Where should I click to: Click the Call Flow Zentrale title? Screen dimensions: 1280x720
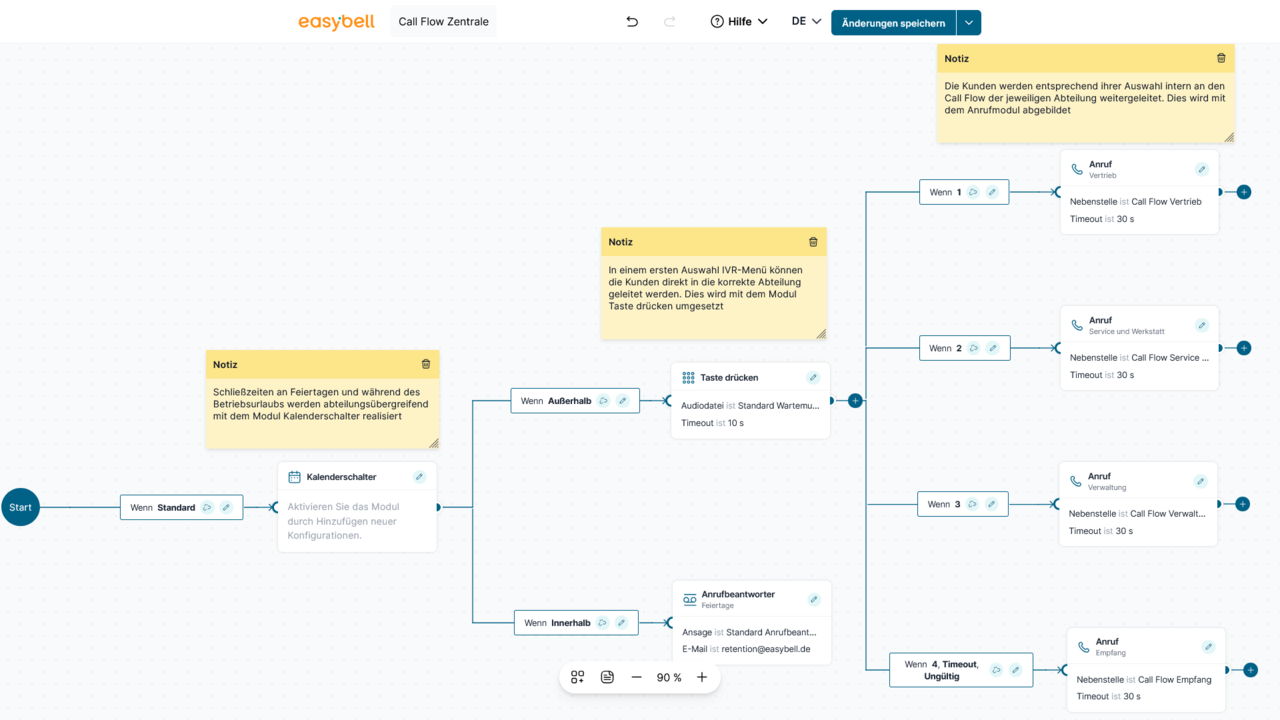point(443,22)
